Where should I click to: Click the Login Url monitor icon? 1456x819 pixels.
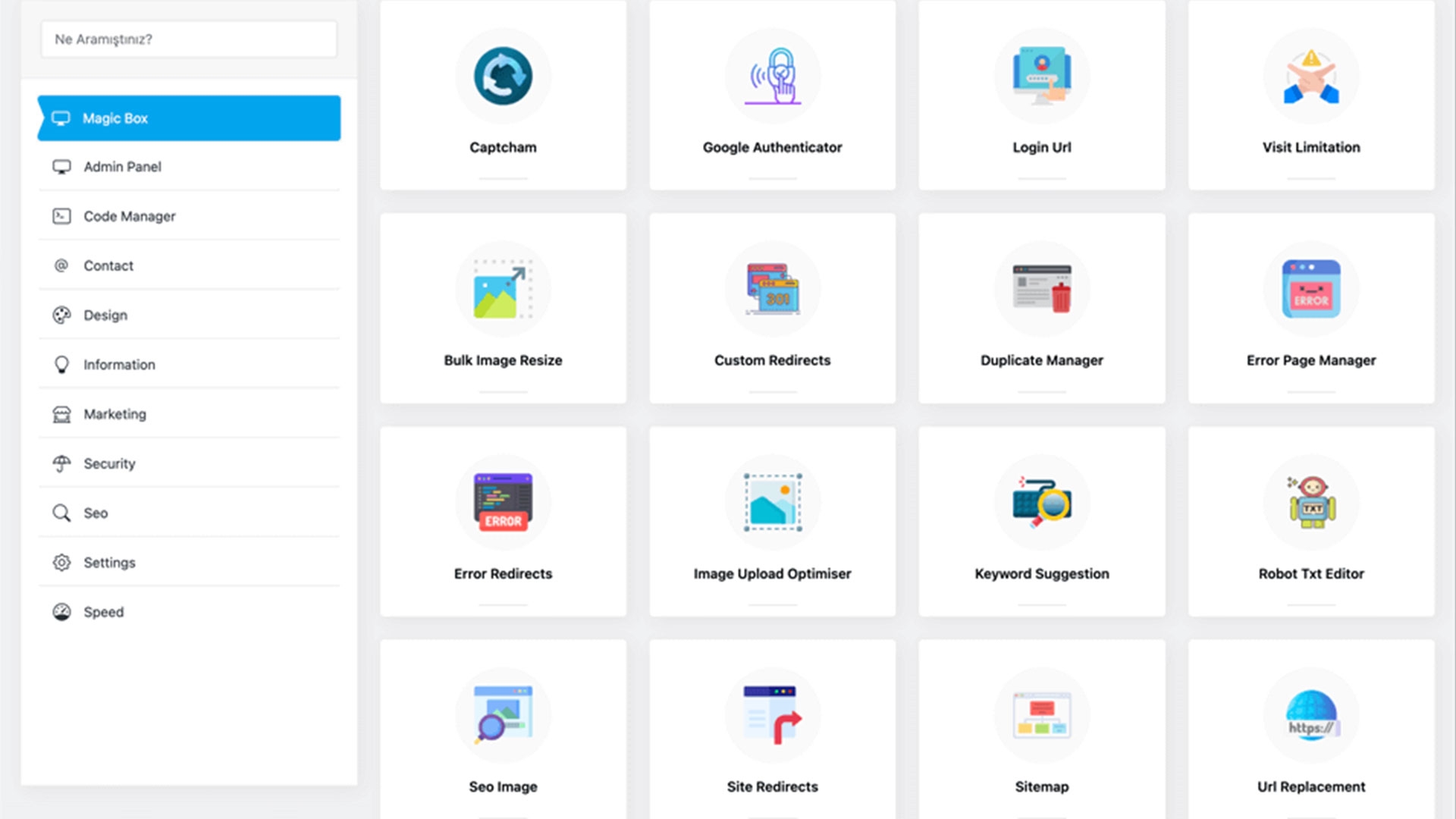(x=1041, y=76)
